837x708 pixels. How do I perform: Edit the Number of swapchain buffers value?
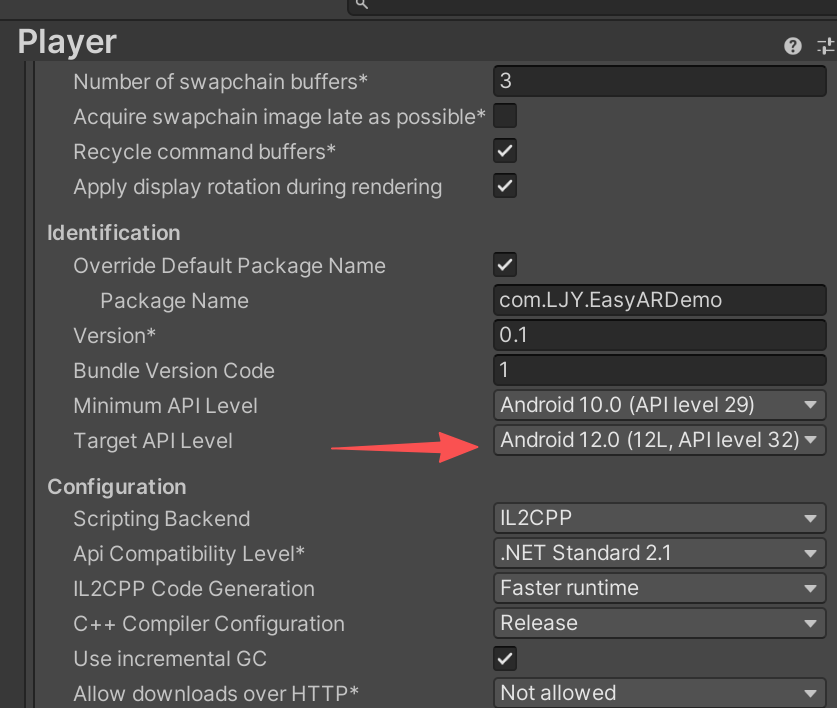(659, 81)
